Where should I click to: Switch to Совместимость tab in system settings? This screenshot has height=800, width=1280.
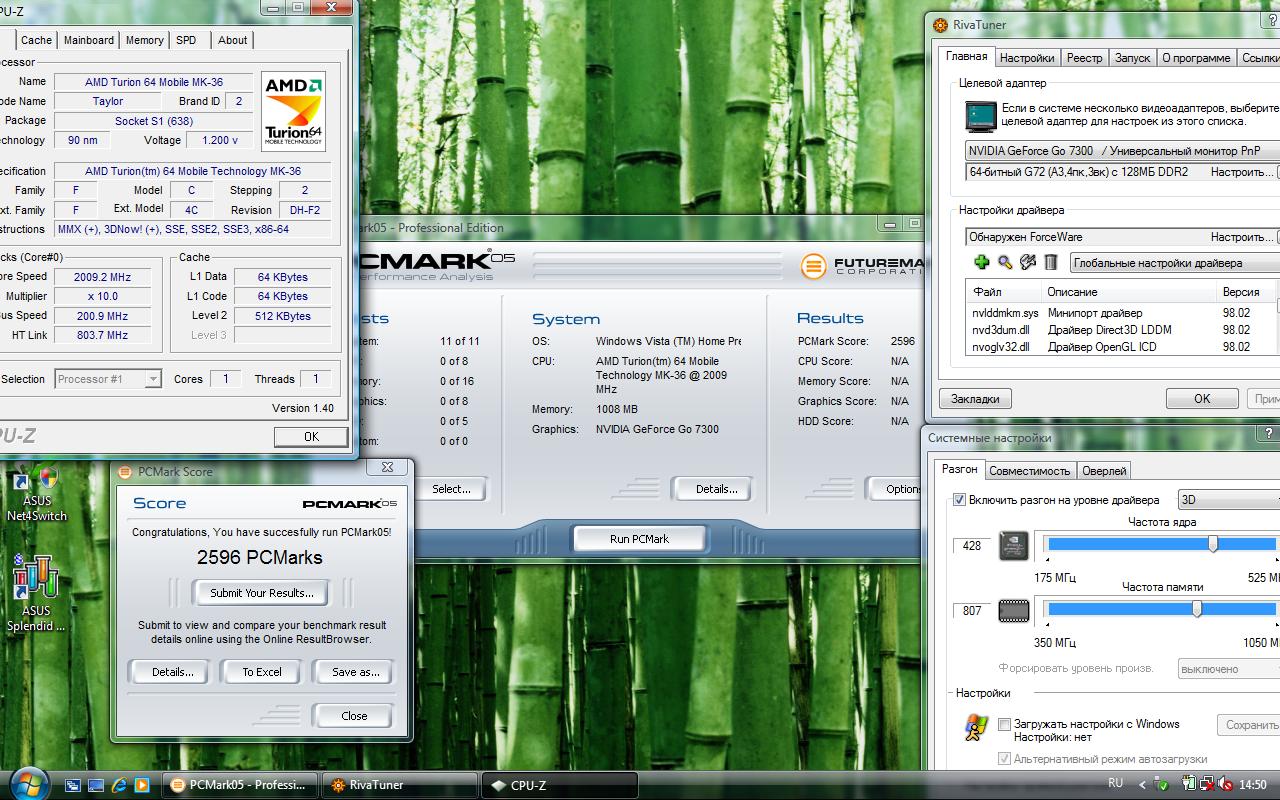point(1030,471)
